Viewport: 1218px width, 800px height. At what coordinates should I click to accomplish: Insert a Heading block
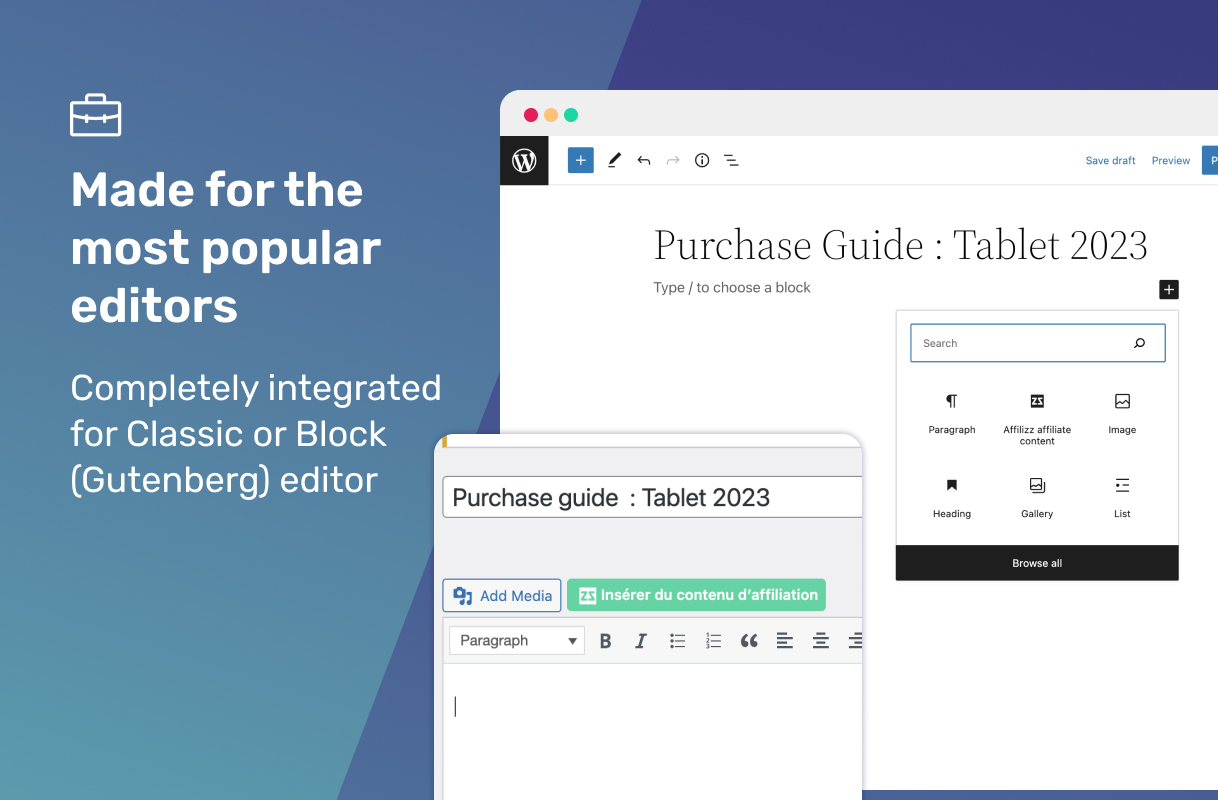point(951,497)
